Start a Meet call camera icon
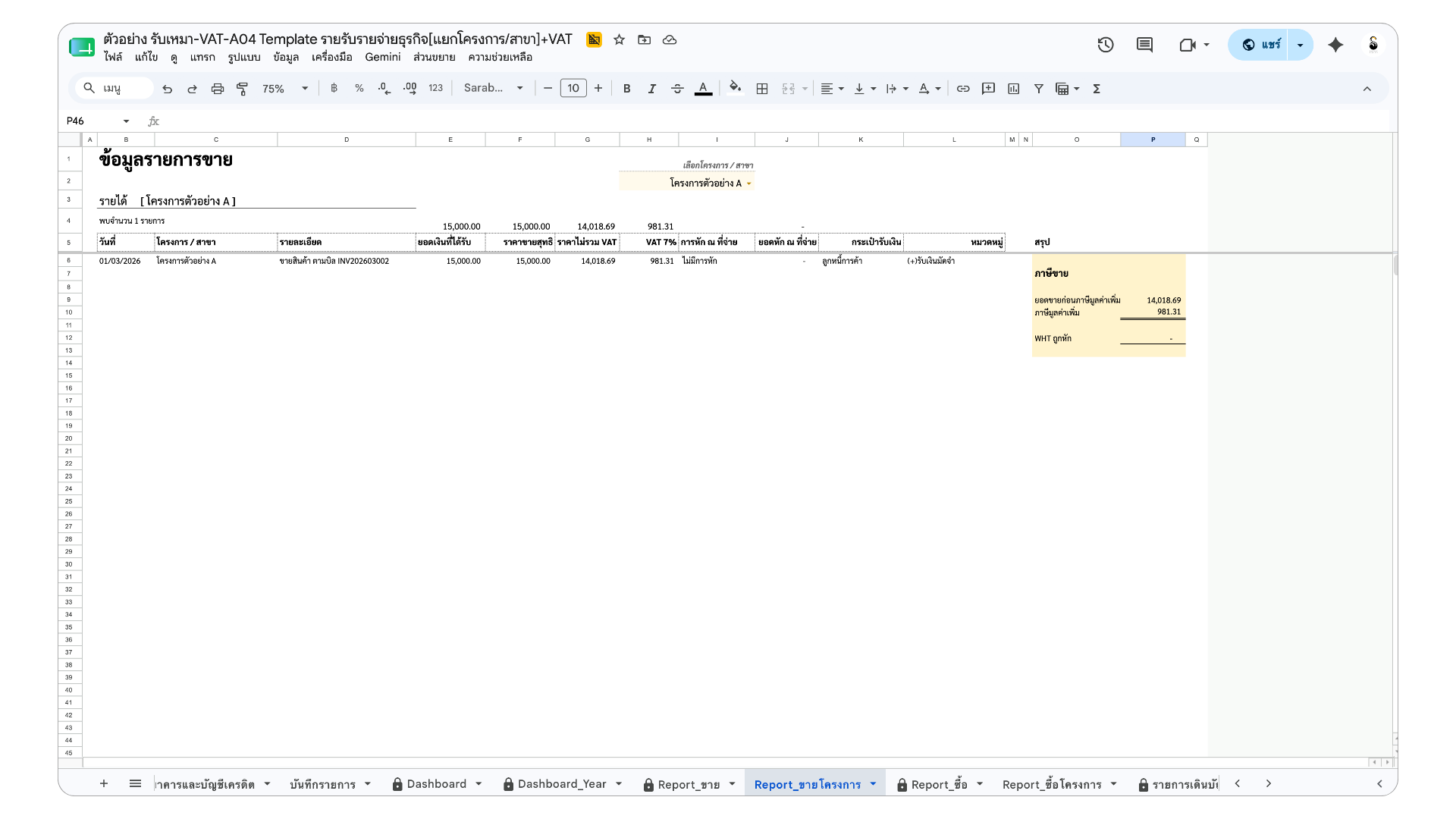This screenshot has height=819, width=1456. point(1188,45)
